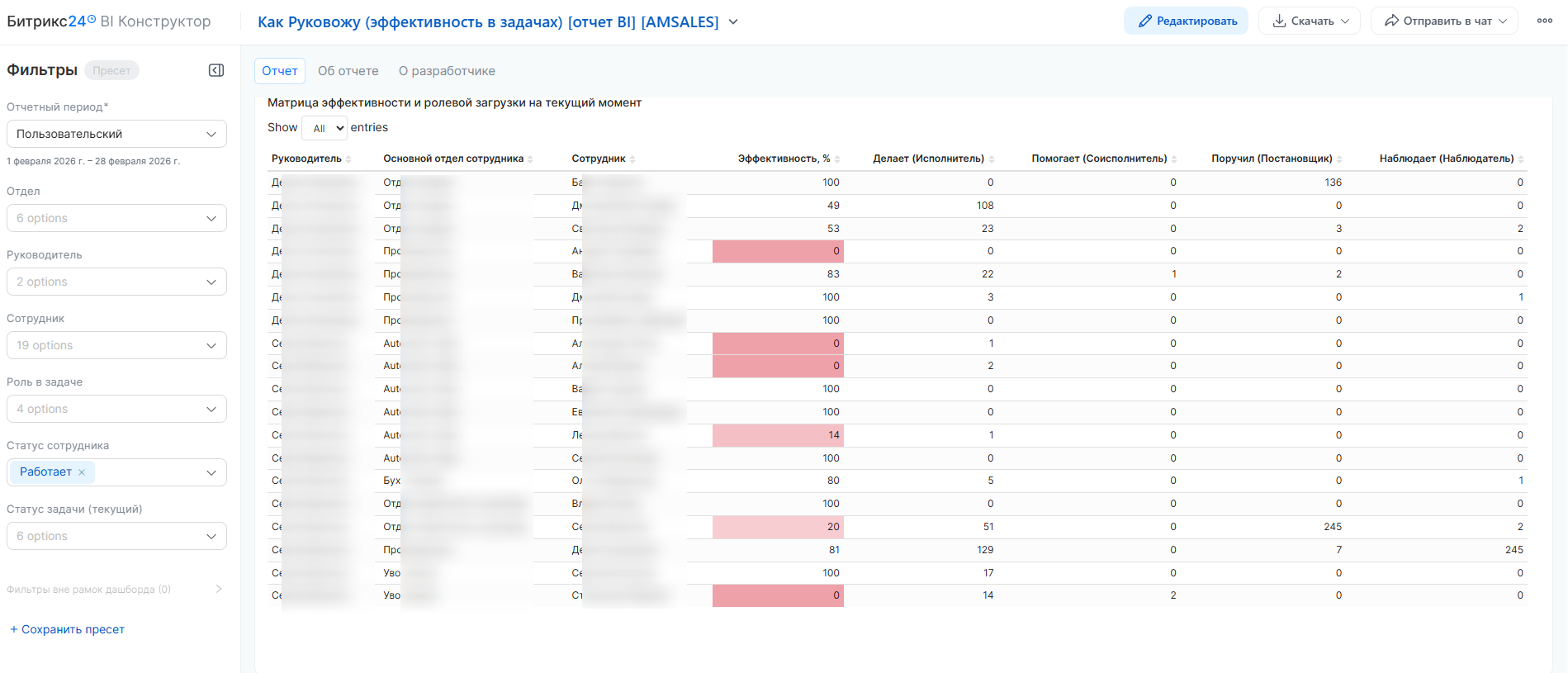
Task: Open the 'Роль в задаче' filter dropdown
Action: coord(116,409)
